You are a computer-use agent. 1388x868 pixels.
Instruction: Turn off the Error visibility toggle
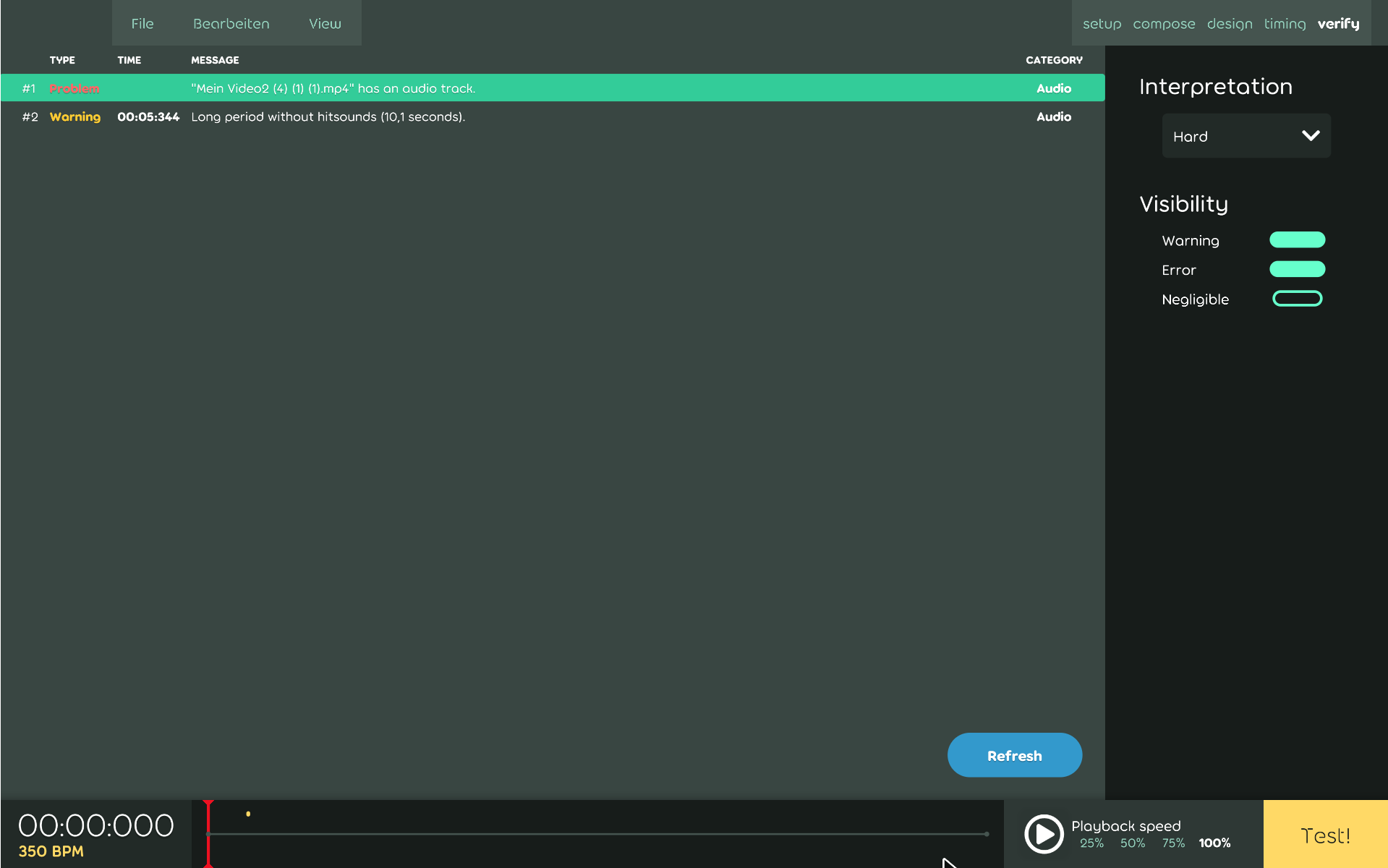(1297, 268)
